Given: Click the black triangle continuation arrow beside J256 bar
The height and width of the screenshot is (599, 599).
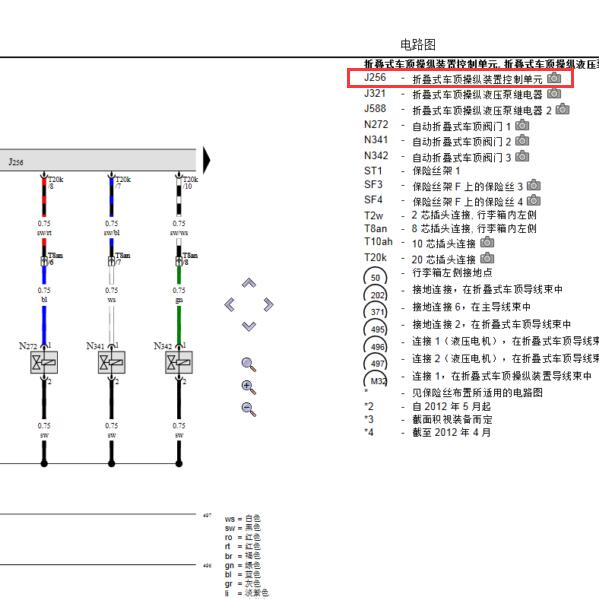Looking at the screenshot, I should (206, 160).
